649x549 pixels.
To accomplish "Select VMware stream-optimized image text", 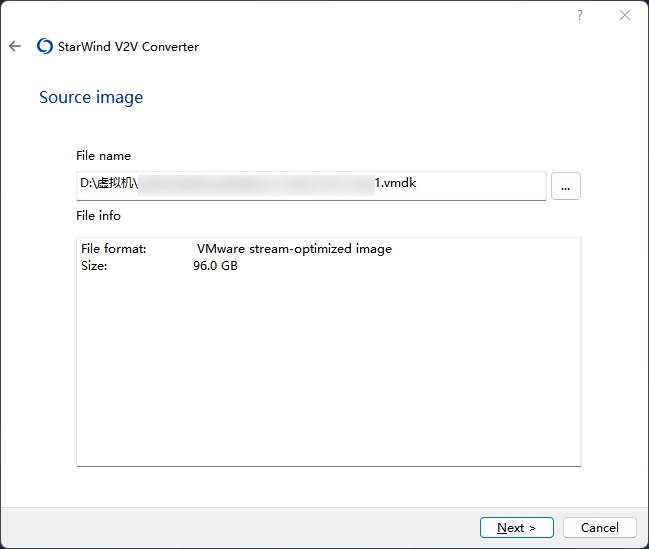I will 294,249.
